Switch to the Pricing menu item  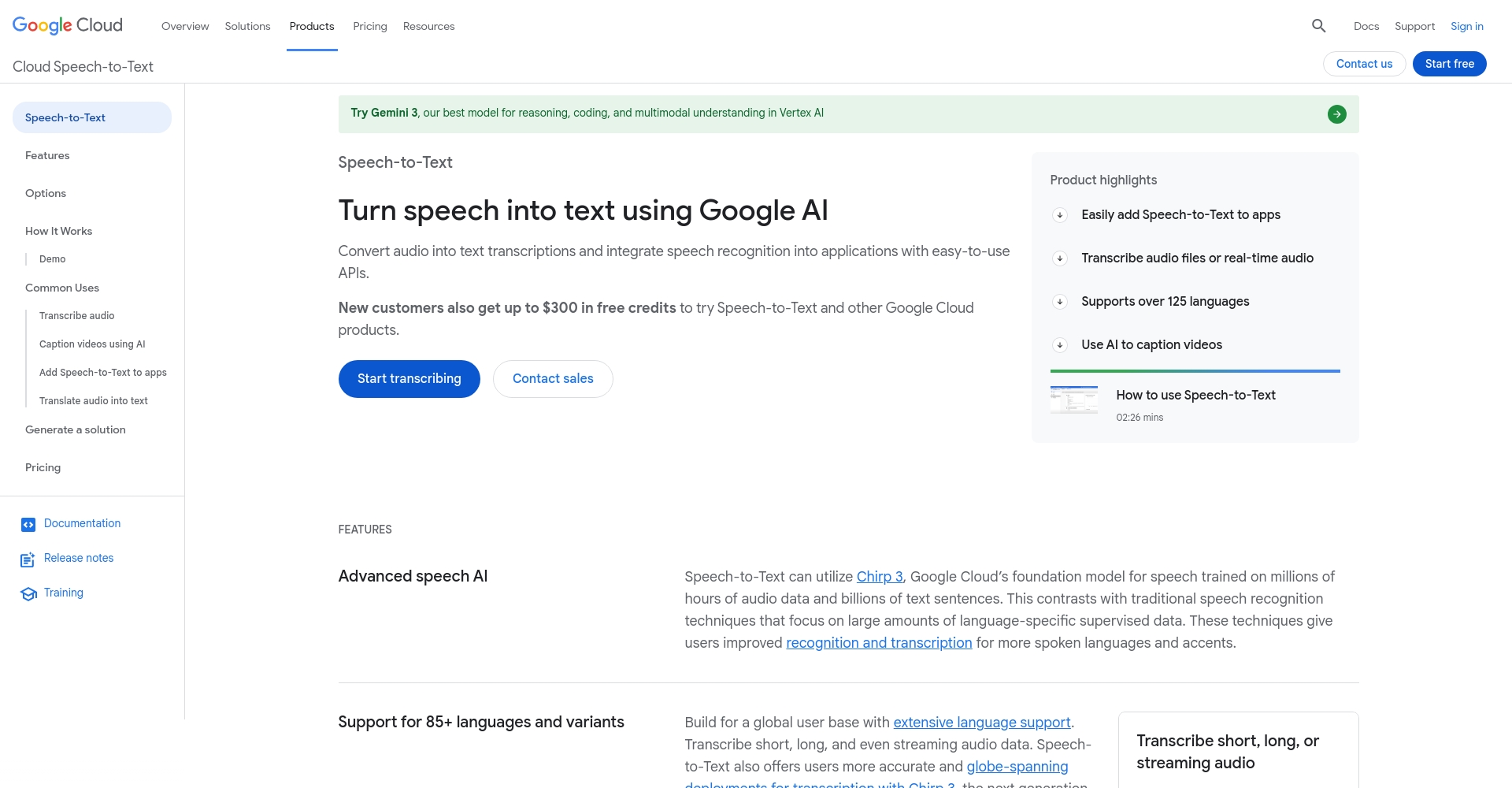tap(369, 26)
